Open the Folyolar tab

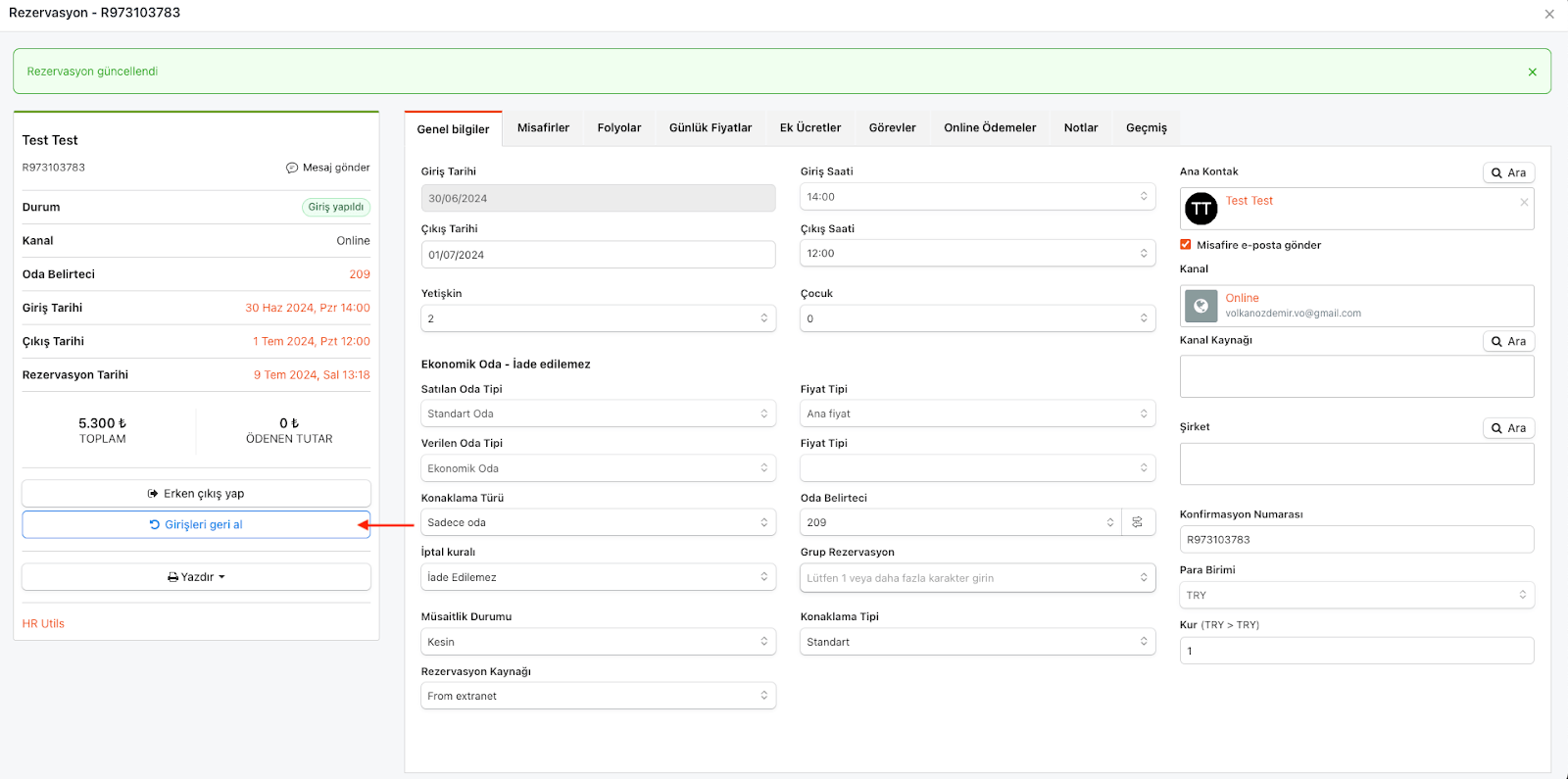click(619, 128)
